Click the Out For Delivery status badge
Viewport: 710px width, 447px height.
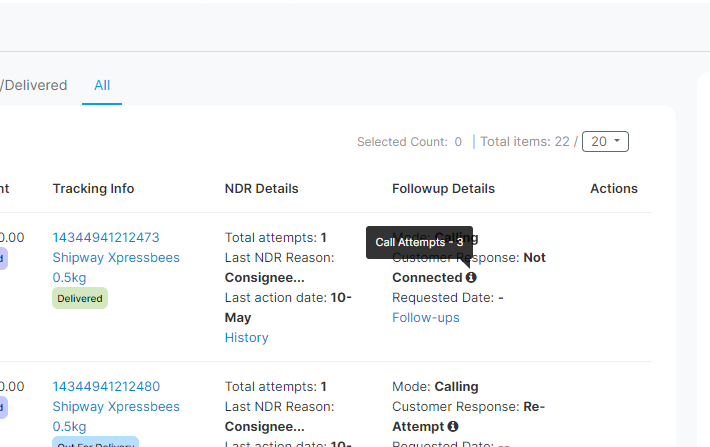(96, 442)
